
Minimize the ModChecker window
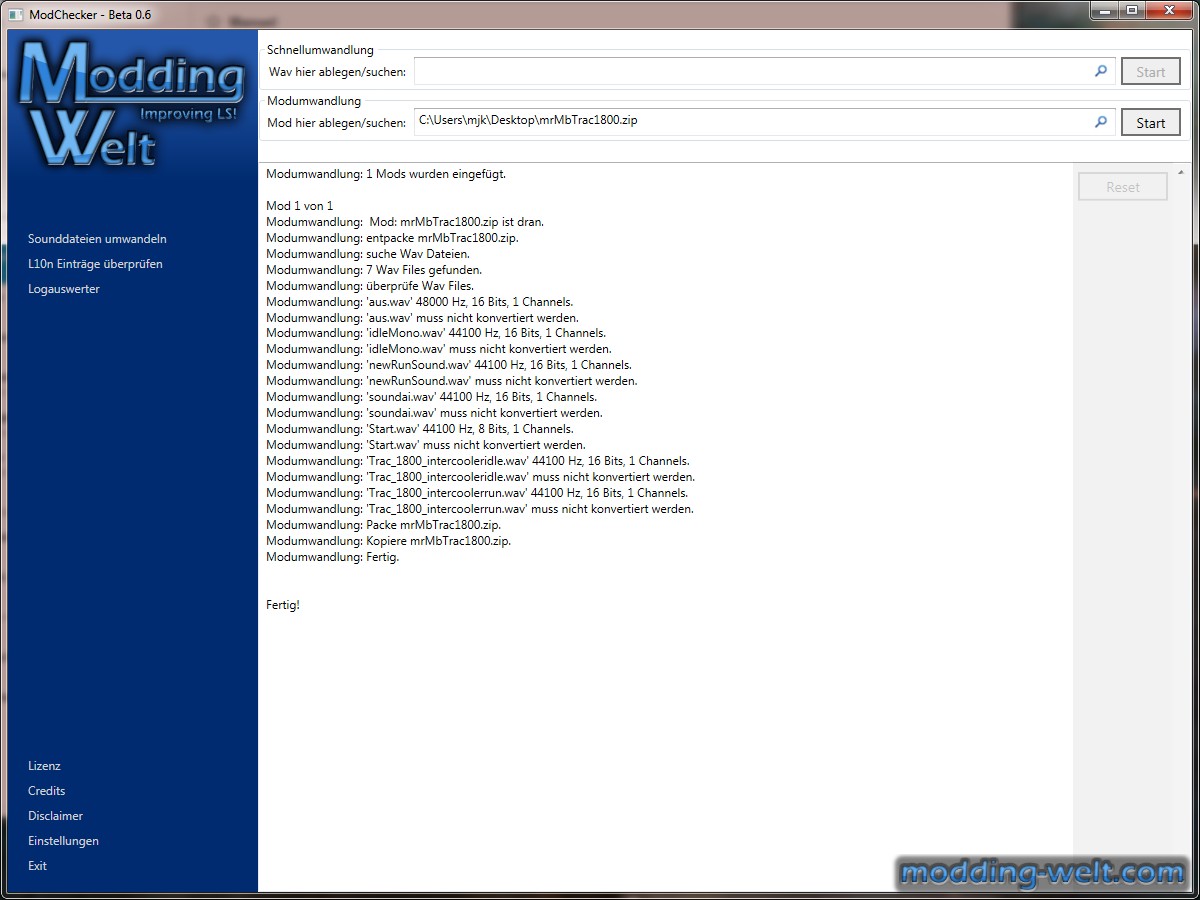point(1102,11)
